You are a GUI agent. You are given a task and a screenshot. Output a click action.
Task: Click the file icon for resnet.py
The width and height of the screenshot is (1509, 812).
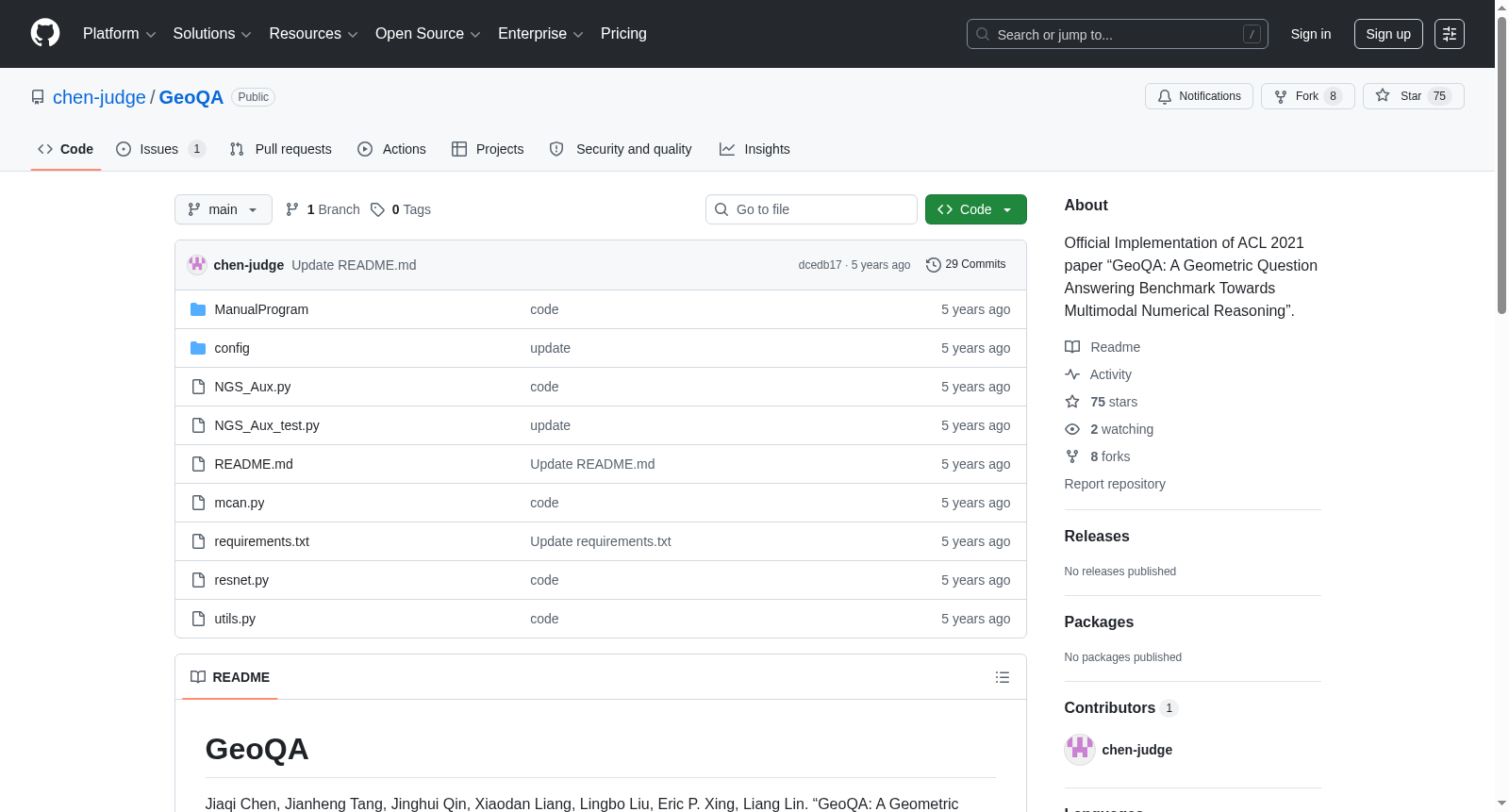[x=198, y=580]
